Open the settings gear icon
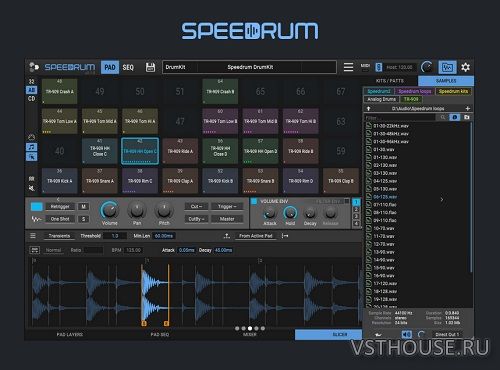Screen dimensions: 500x370 (x=465, y=67)
